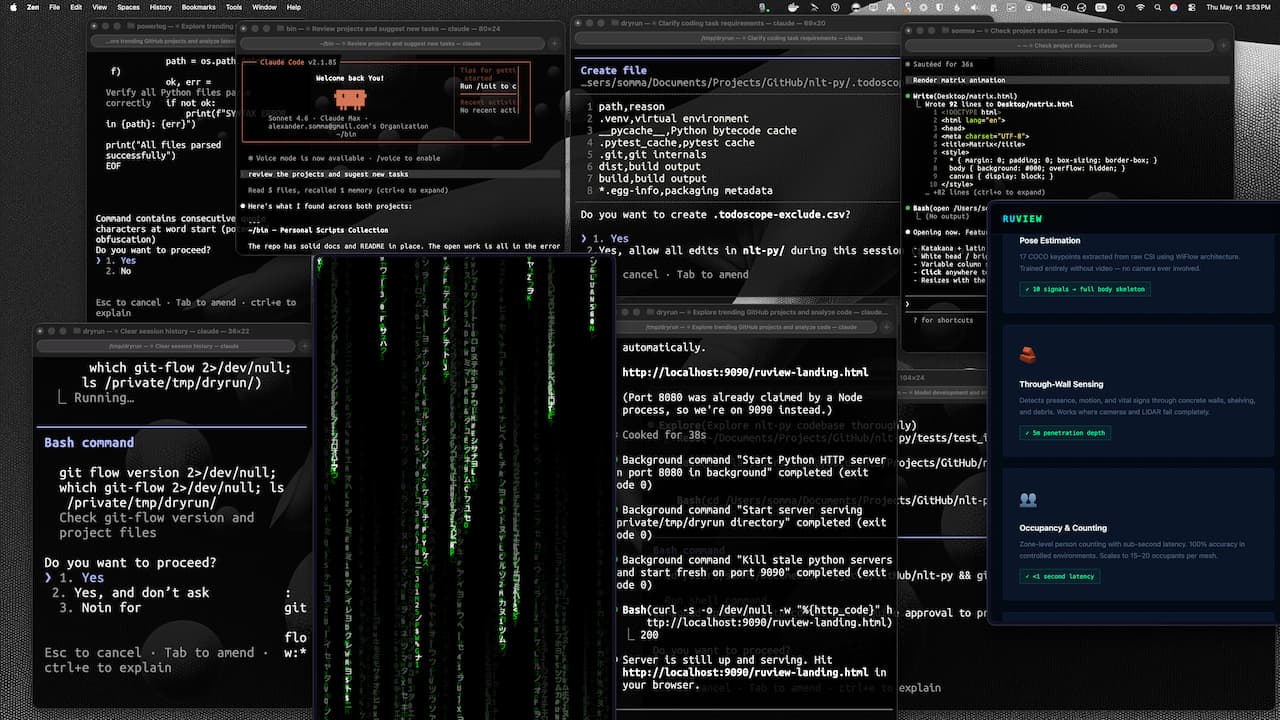The height and width of the screenshot is (720, 1280).
Task: Open the Wi-Fi status menu
Action: (1140, 7)
